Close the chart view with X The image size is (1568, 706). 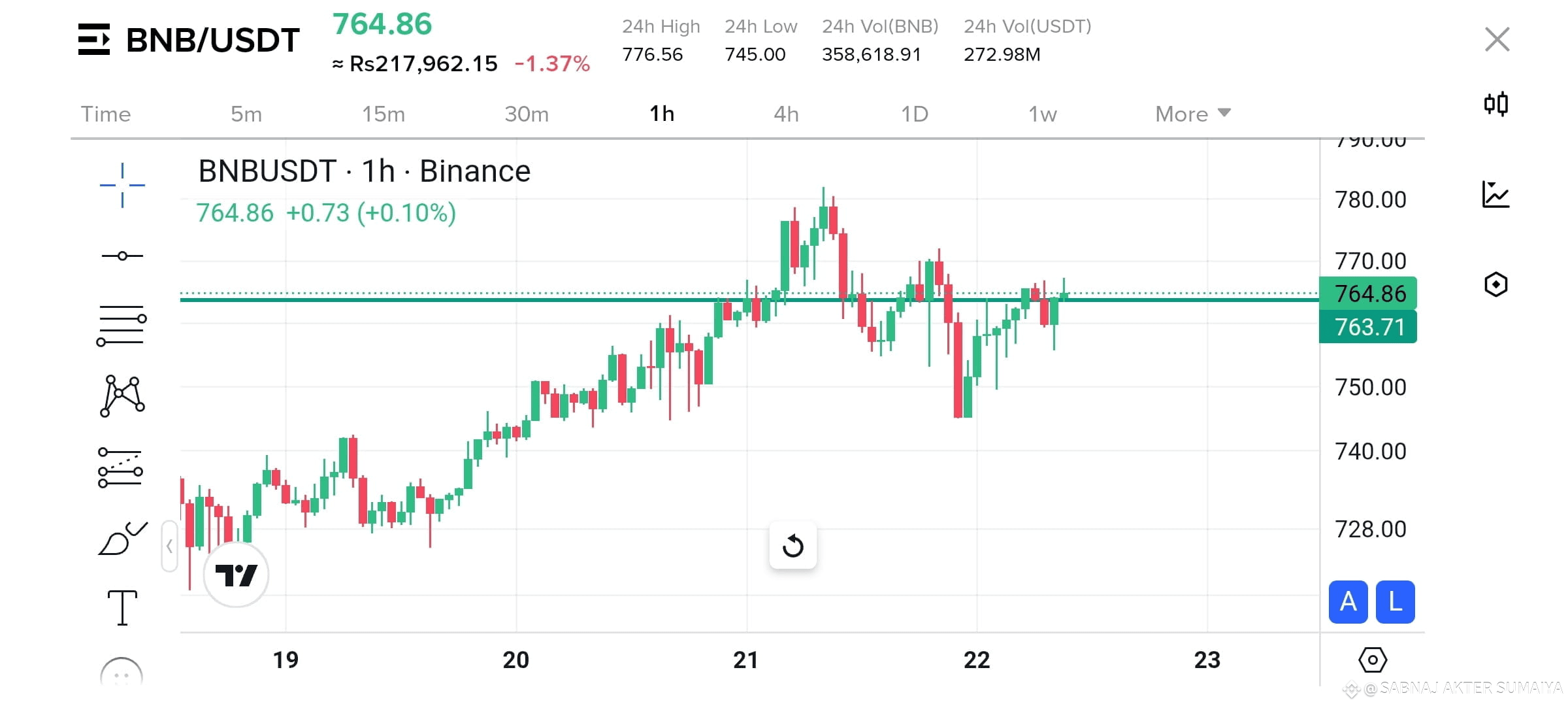coord(1497,39)
